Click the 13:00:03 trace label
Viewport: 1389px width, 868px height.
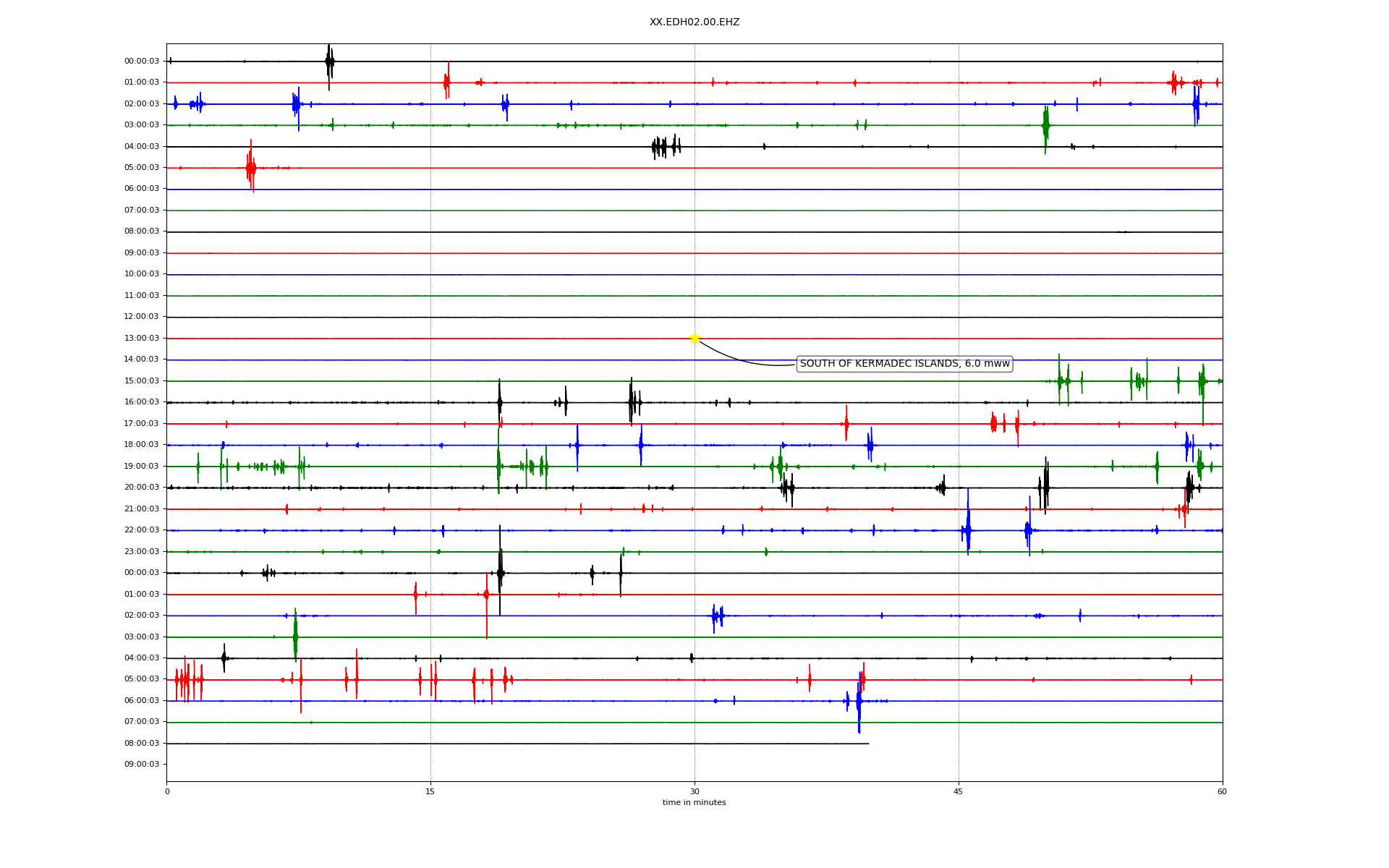pos(142,338)
